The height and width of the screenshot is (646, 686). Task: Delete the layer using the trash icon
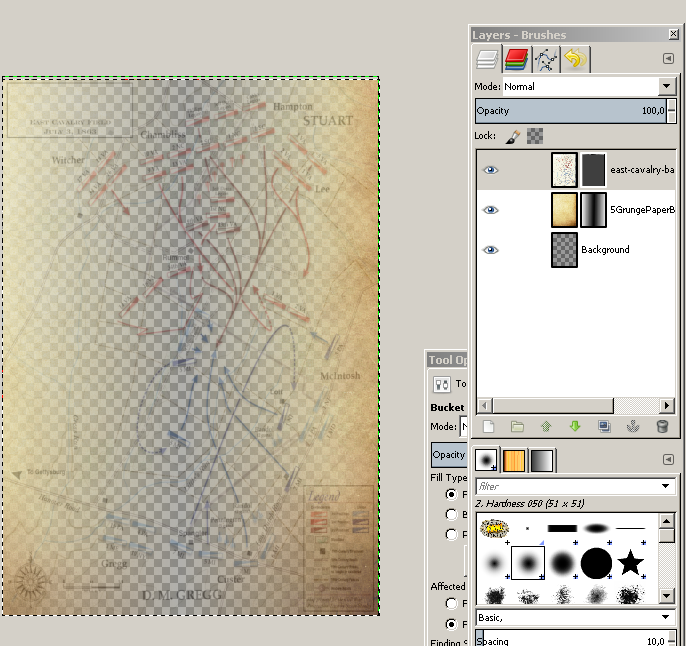(661, 426)
